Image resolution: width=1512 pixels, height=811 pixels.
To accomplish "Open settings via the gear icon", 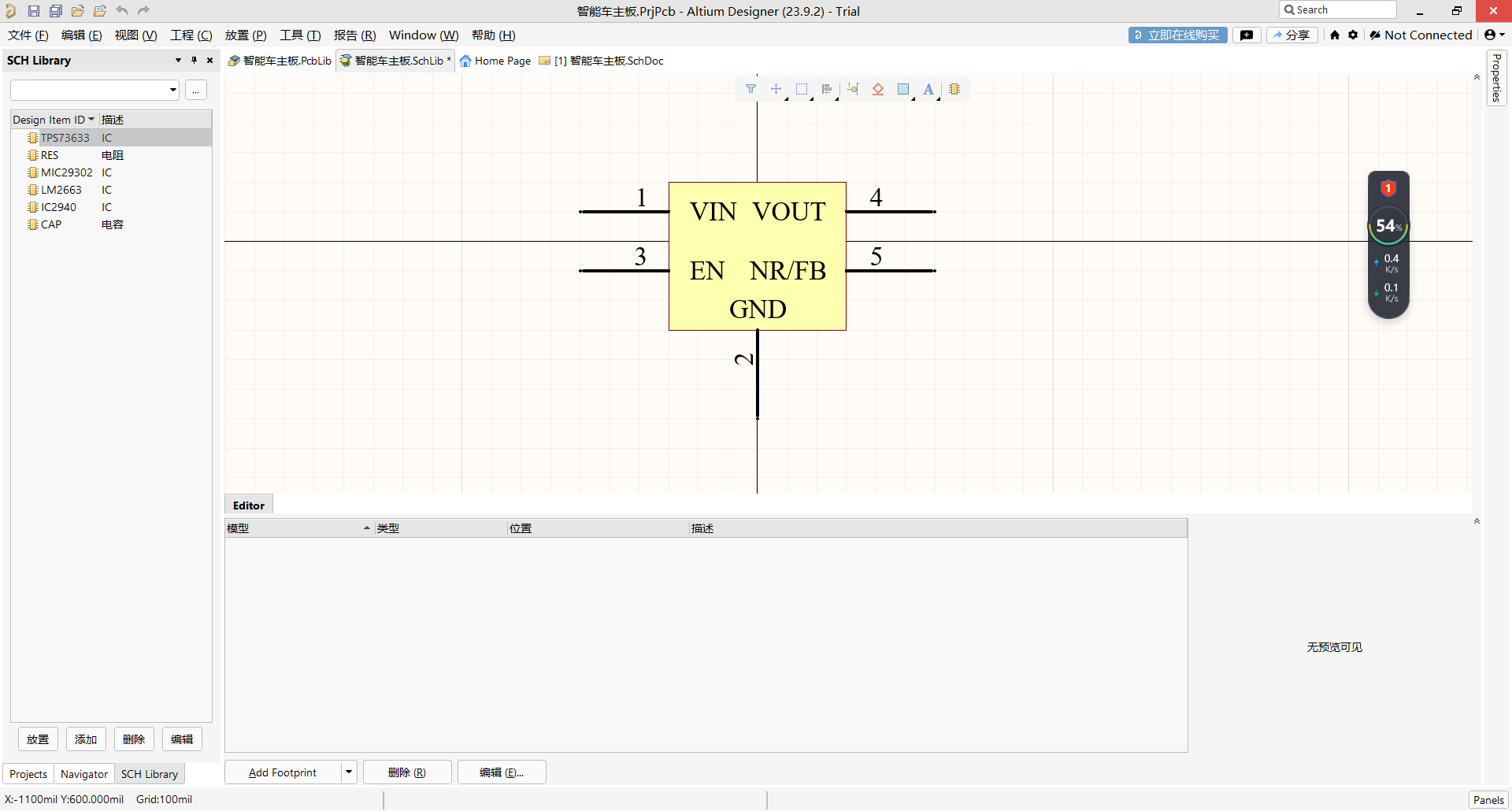I will 1353,35.
